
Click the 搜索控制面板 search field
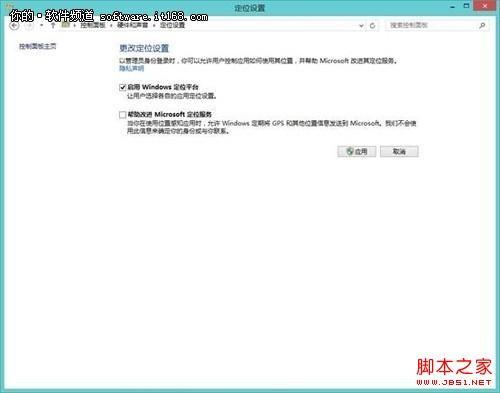click(432, 25)
